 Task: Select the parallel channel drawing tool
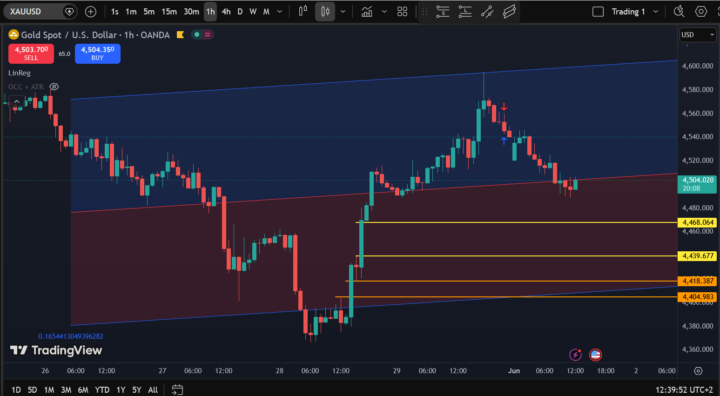pyautogui.click(x=509, y=11)
